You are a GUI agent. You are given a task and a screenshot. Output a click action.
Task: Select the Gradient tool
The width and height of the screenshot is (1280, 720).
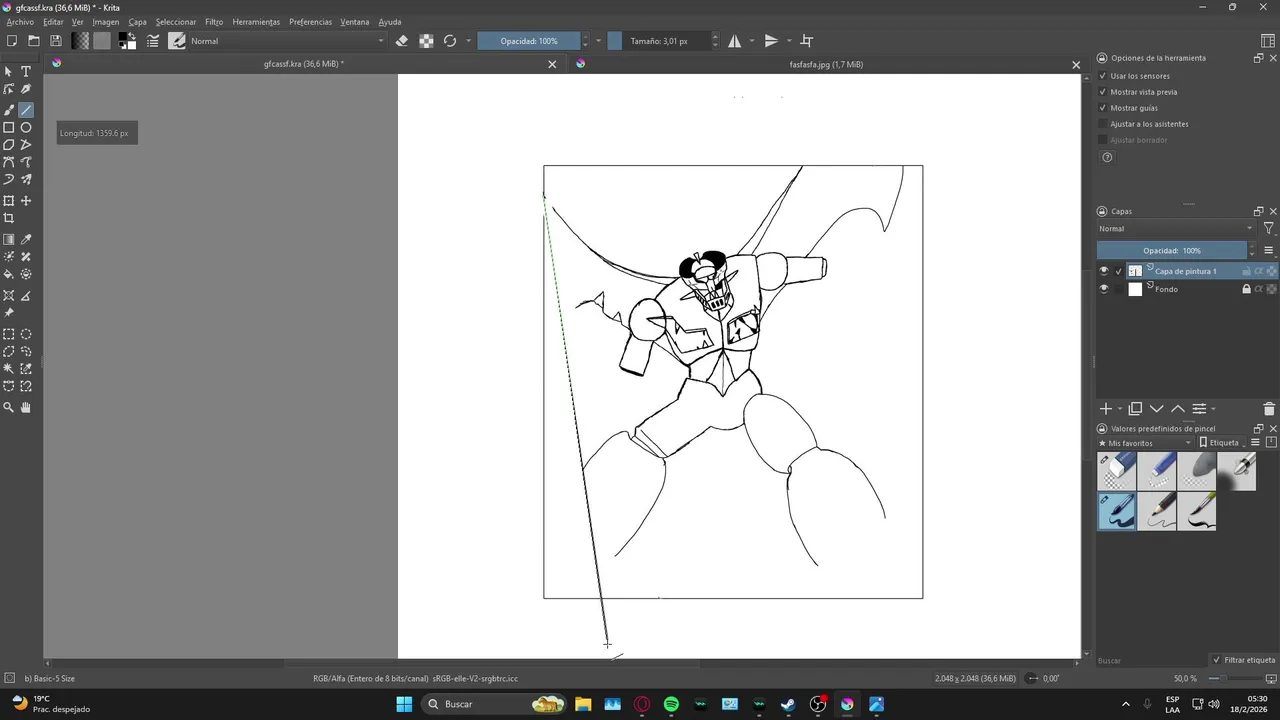pyautogui.click(x=9, y=240)
